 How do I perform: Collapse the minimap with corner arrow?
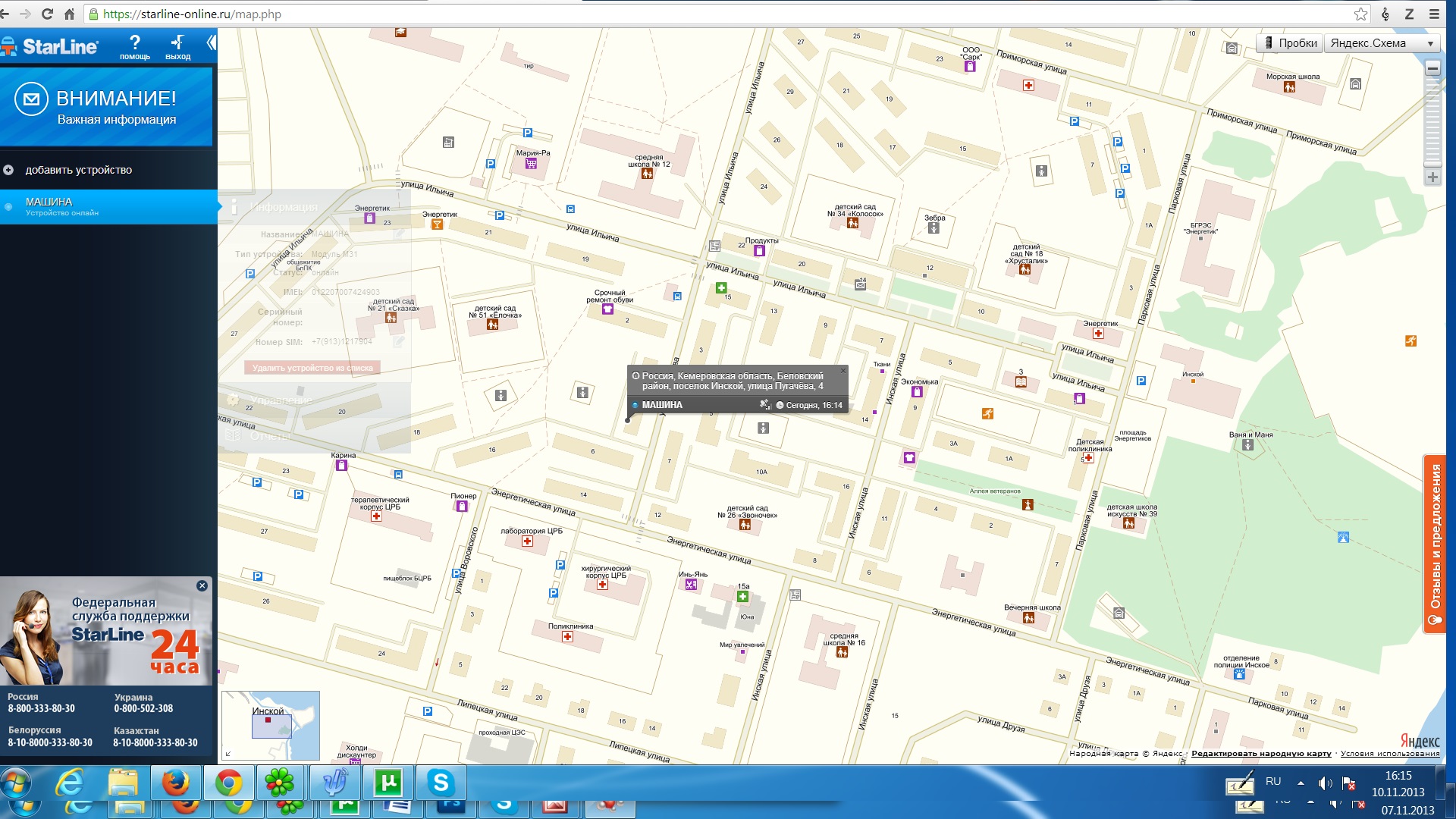pyautogui.click(x=228, y=754)
